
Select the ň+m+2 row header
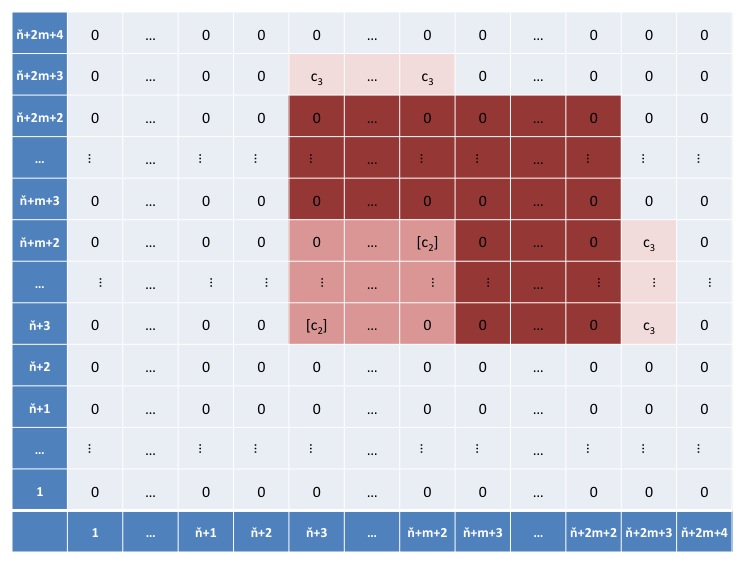pos(39,242)
